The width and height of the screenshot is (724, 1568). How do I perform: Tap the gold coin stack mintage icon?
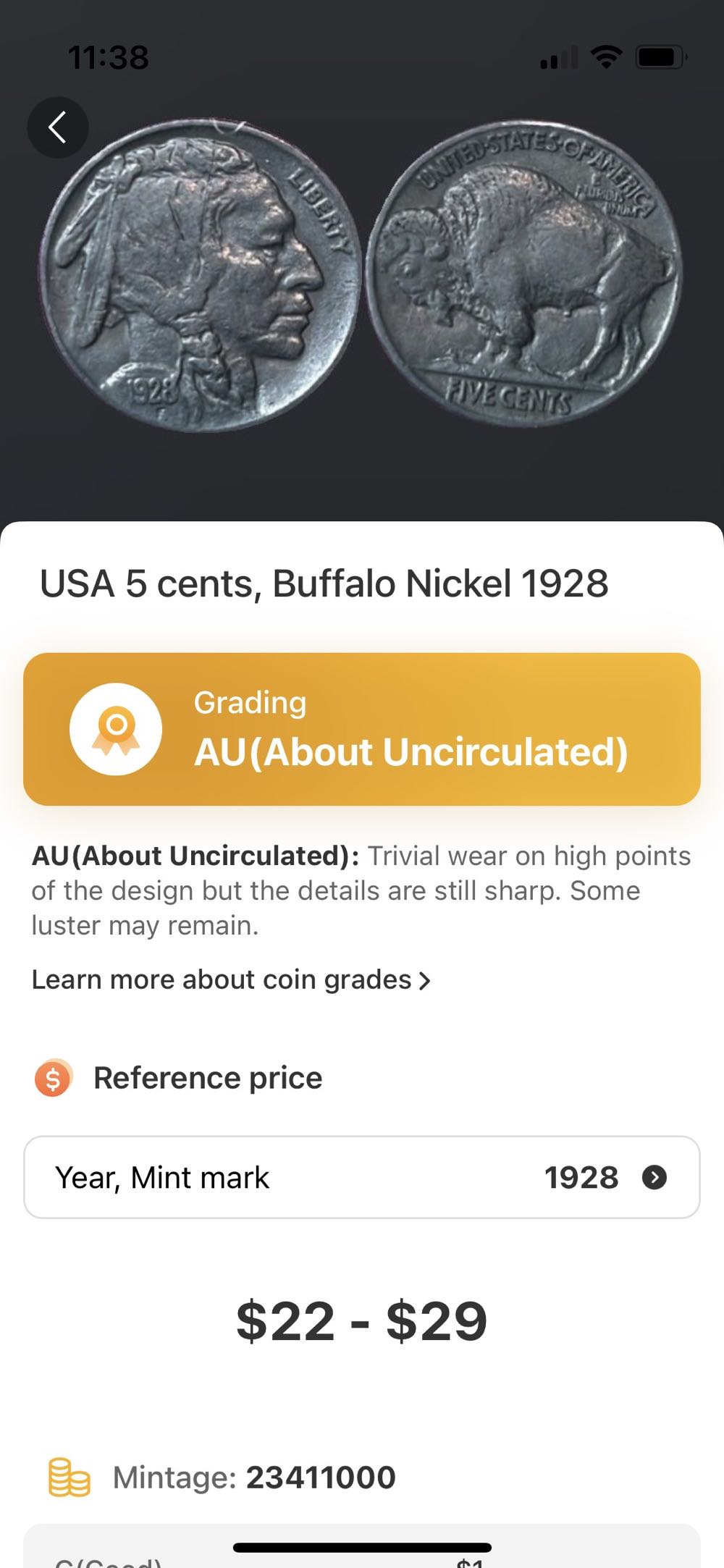(x=69, y=1478)
